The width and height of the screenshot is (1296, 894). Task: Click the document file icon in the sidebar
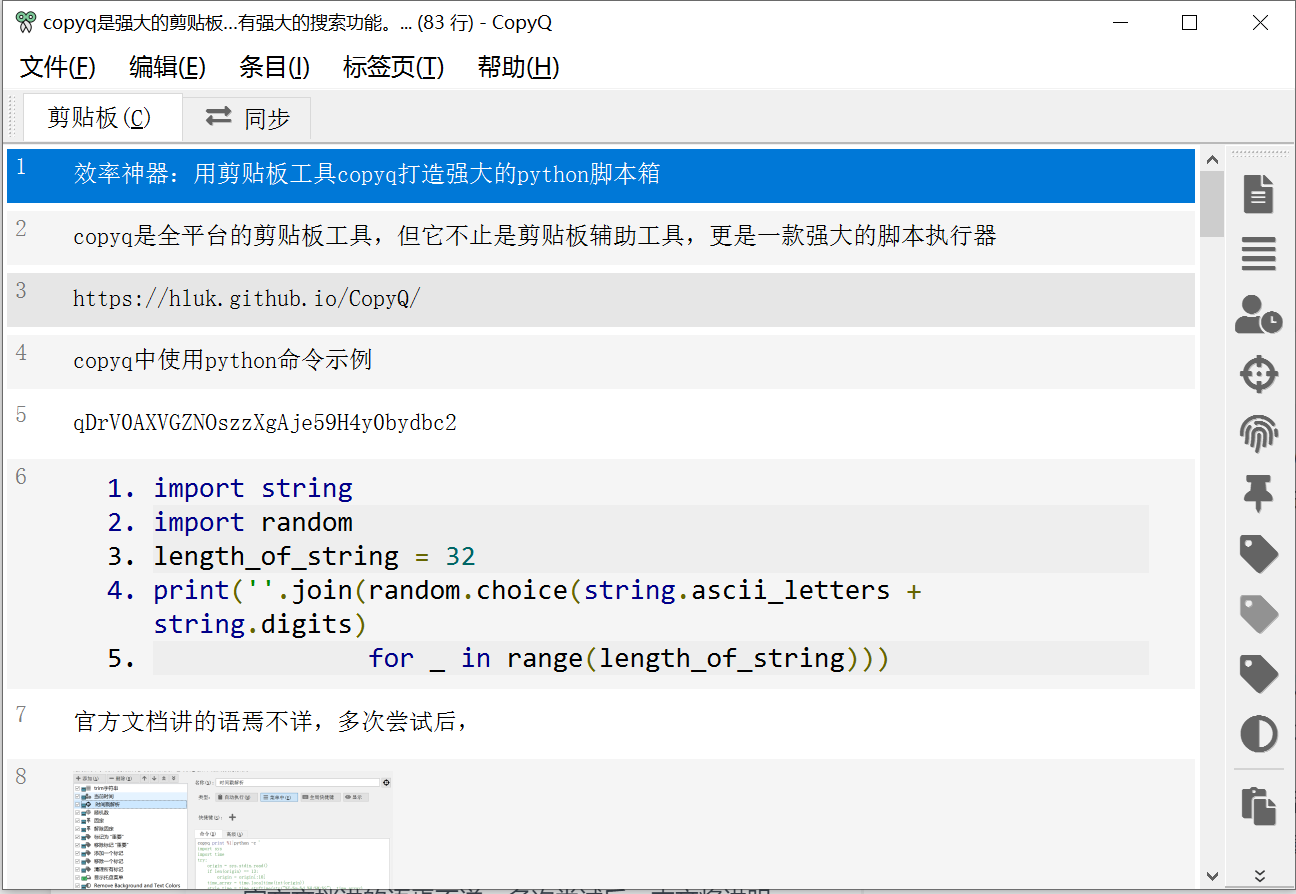[x=1258, y=193]
